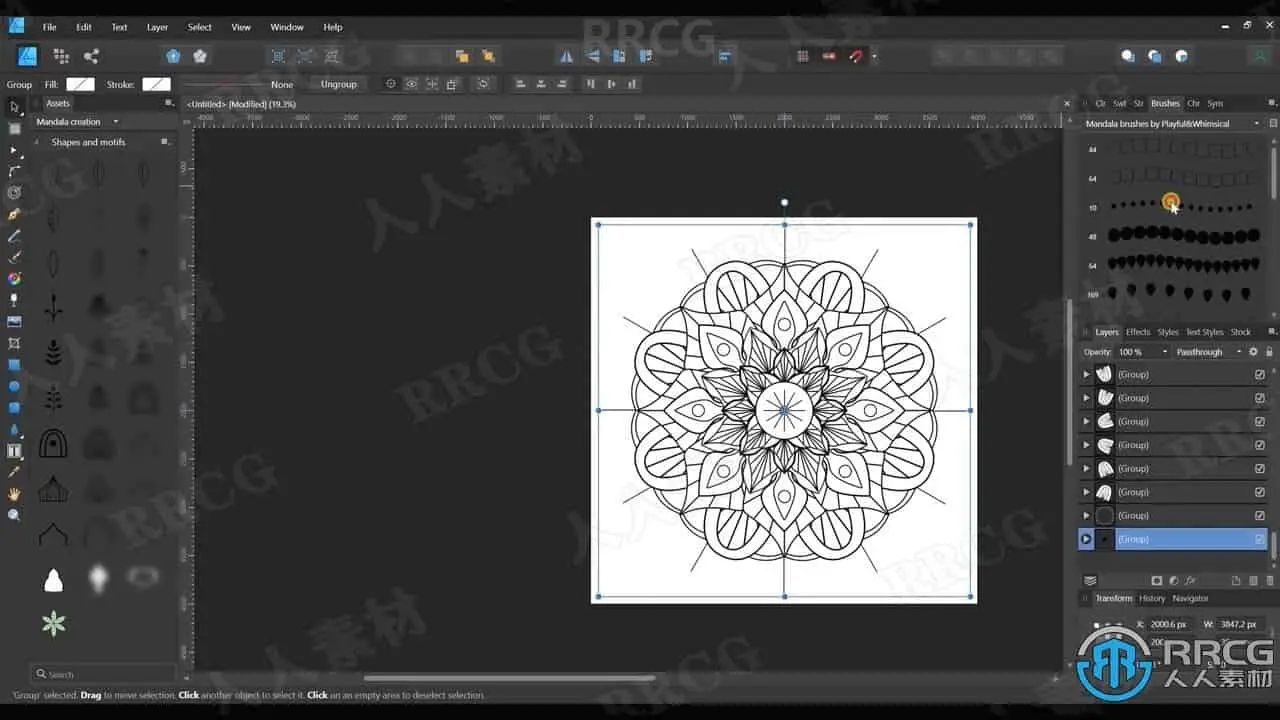The height and width of the screenshot is (720, 1280).
Task: Toggle visibility checkbox of topmost (Group) layer
Action: coord(1260,374)
